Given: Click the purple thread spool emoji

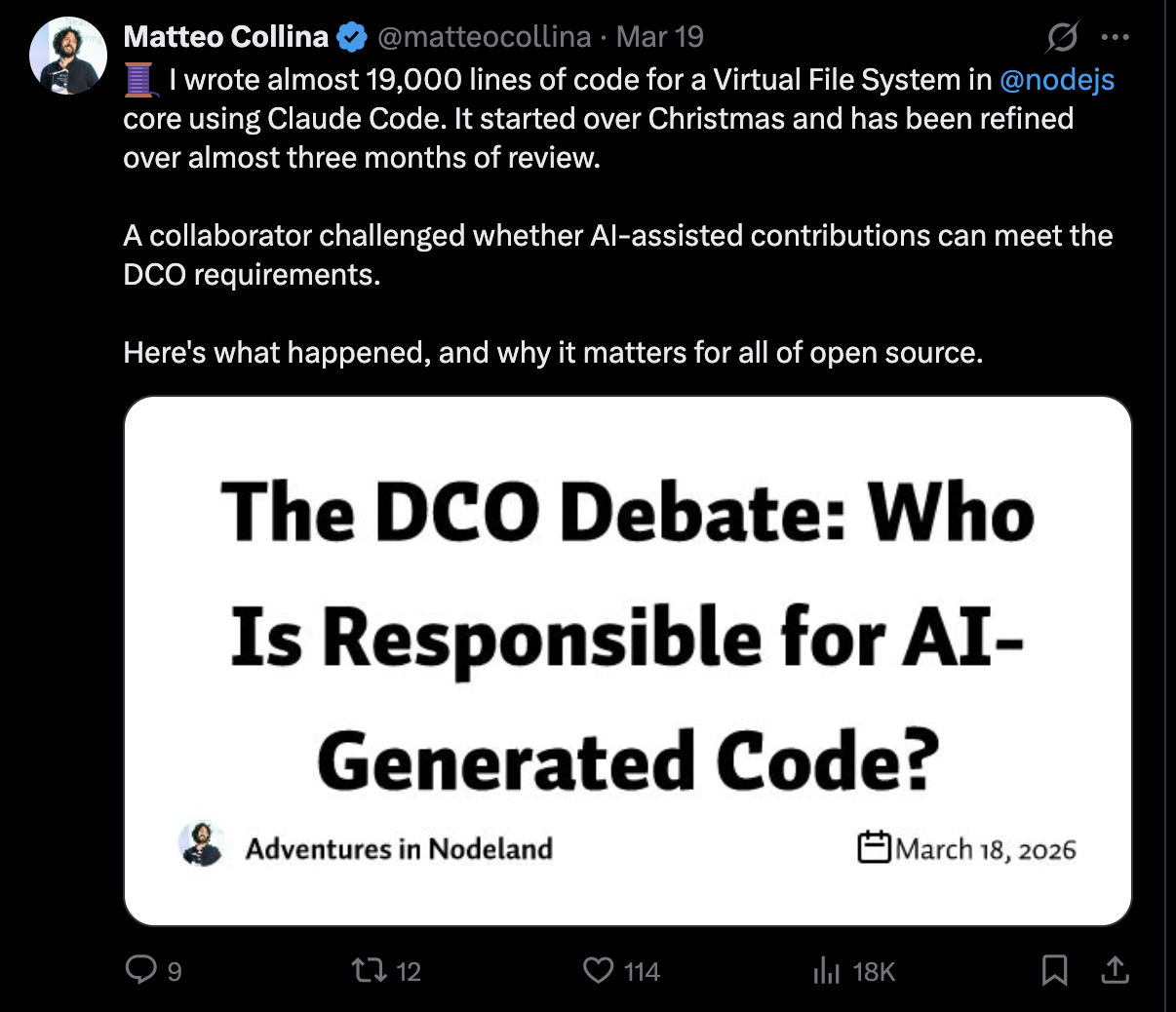Looking at the screenshot, I should pyautogui.click(x=139, y=79).
